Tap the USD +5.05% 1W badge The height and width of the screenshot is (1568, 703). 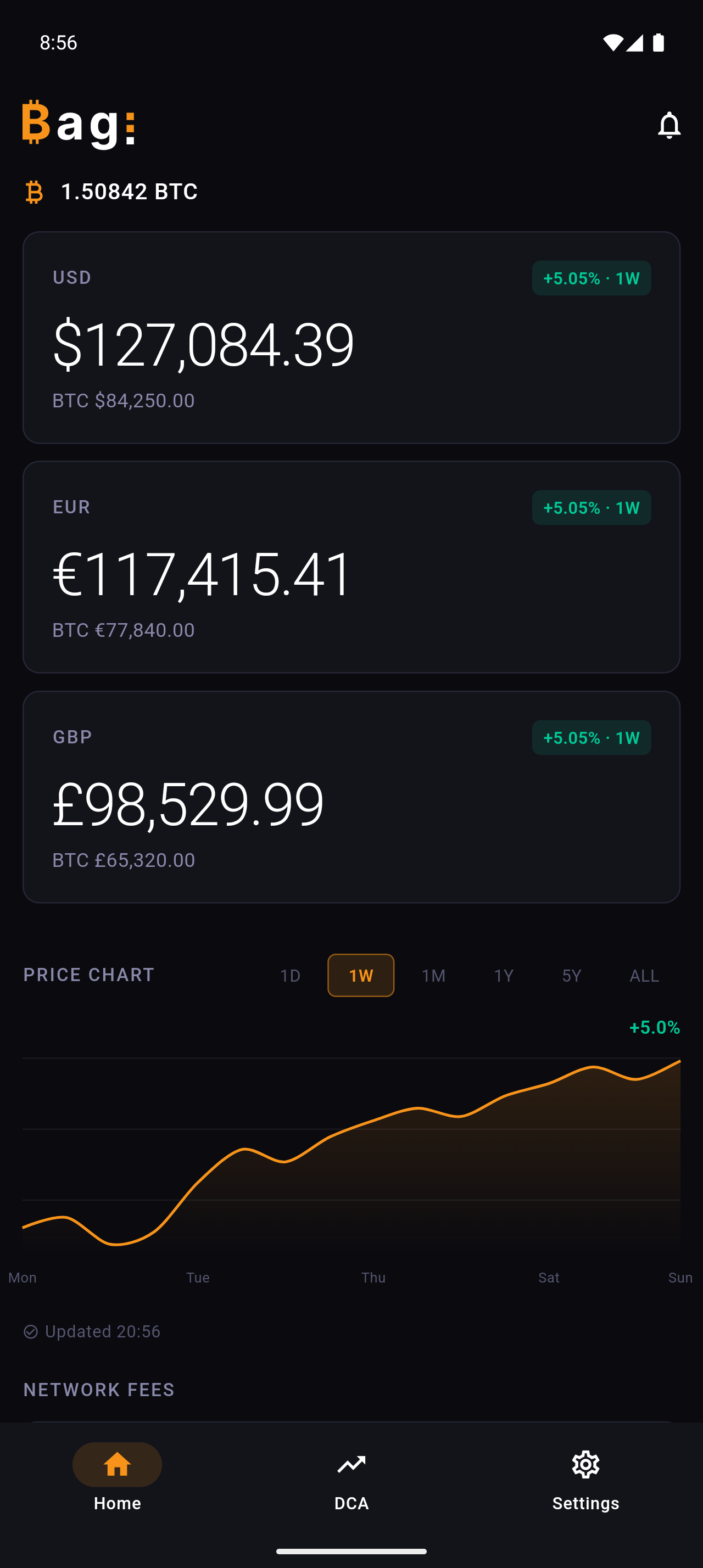(x=591, y=278)
